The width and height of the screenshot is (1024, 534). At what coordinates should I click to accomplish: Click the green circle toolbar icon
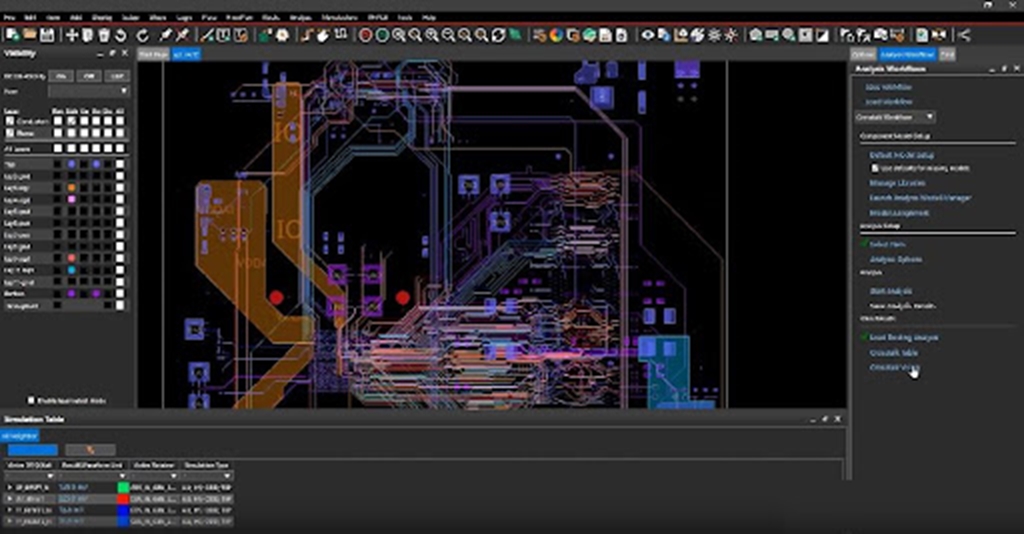click(382, 35)
